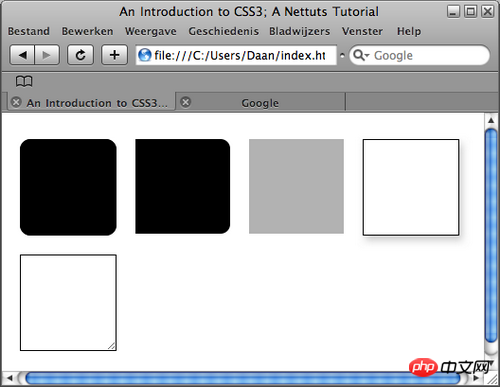Click the Google search field
This screenshot has height=387, width=500.
(420, 55)
